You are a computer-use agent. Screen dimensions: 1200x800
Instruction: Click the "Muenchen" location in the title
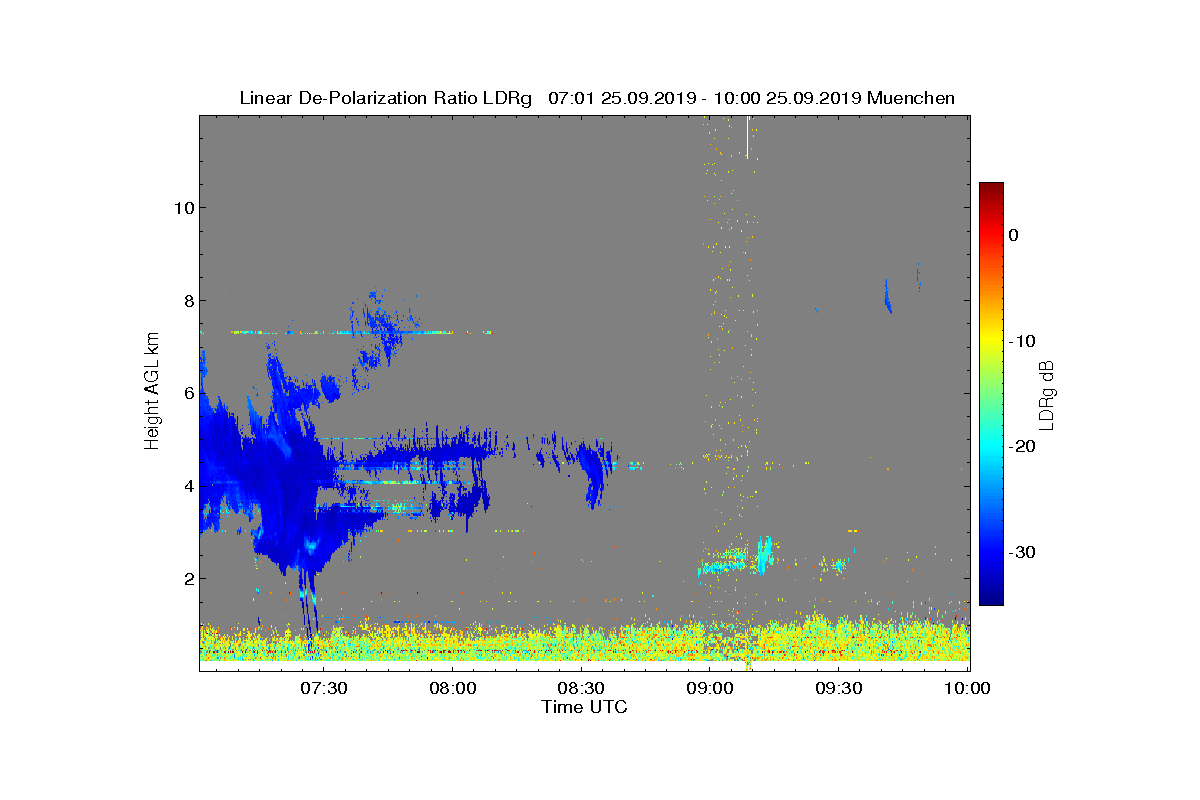coord(911,98)
